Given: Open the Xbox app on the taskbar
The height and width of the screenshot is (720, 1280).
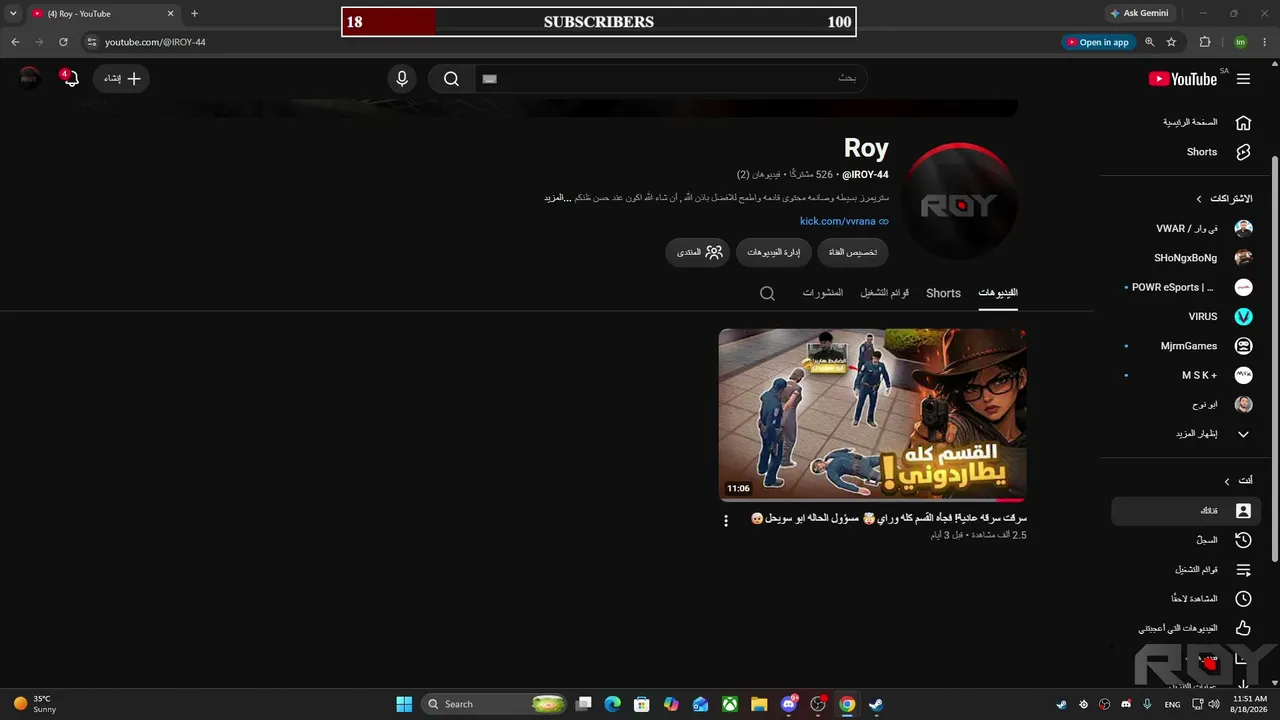Looking at the screenshot, I should point(730,704).
